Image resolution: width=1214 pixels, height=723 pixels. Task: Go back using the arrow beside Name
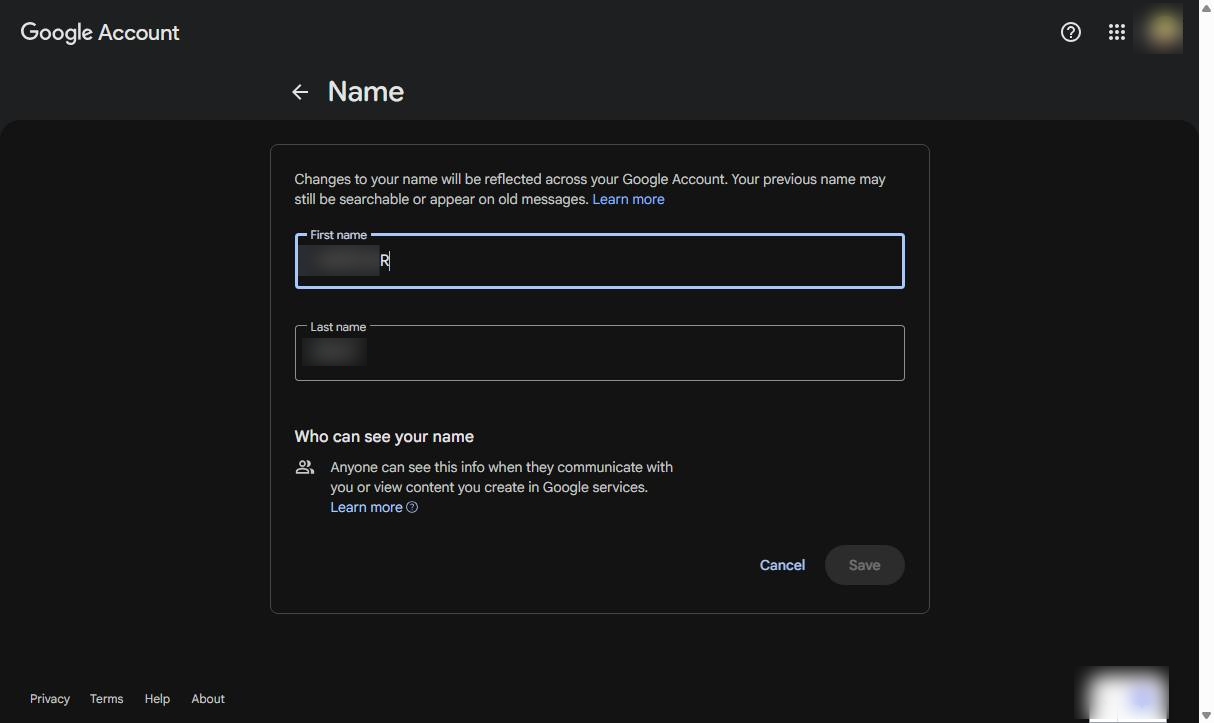point(300,92)
